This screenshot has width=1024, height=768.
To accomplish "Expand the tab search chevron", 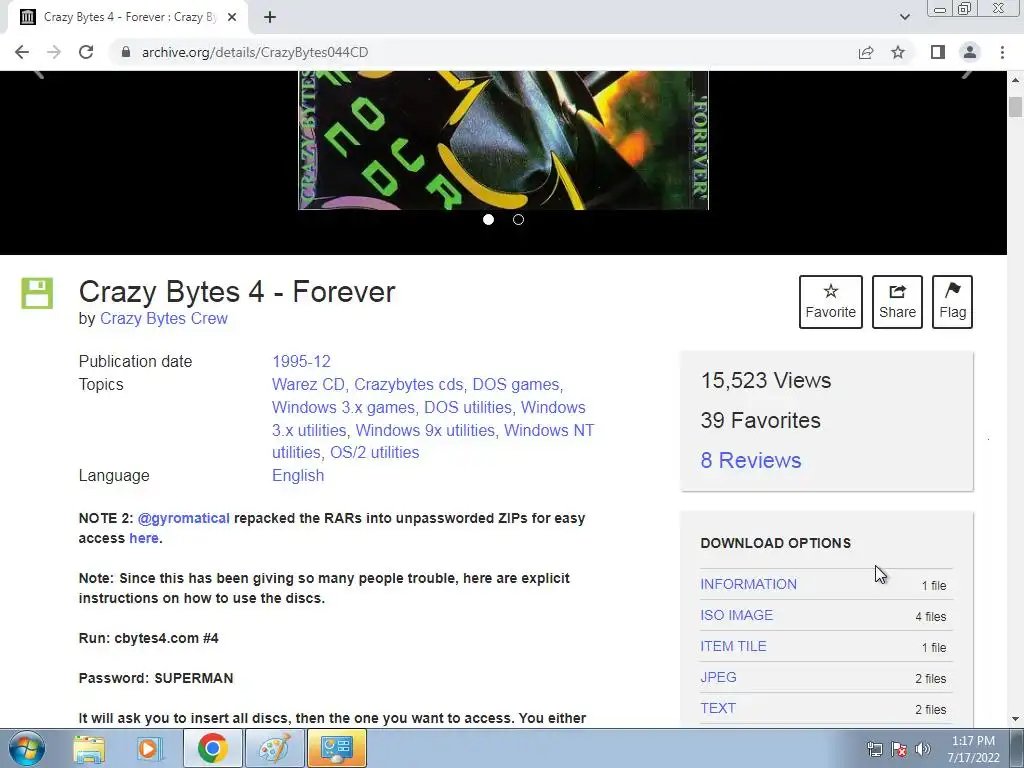I will (904, 17).
